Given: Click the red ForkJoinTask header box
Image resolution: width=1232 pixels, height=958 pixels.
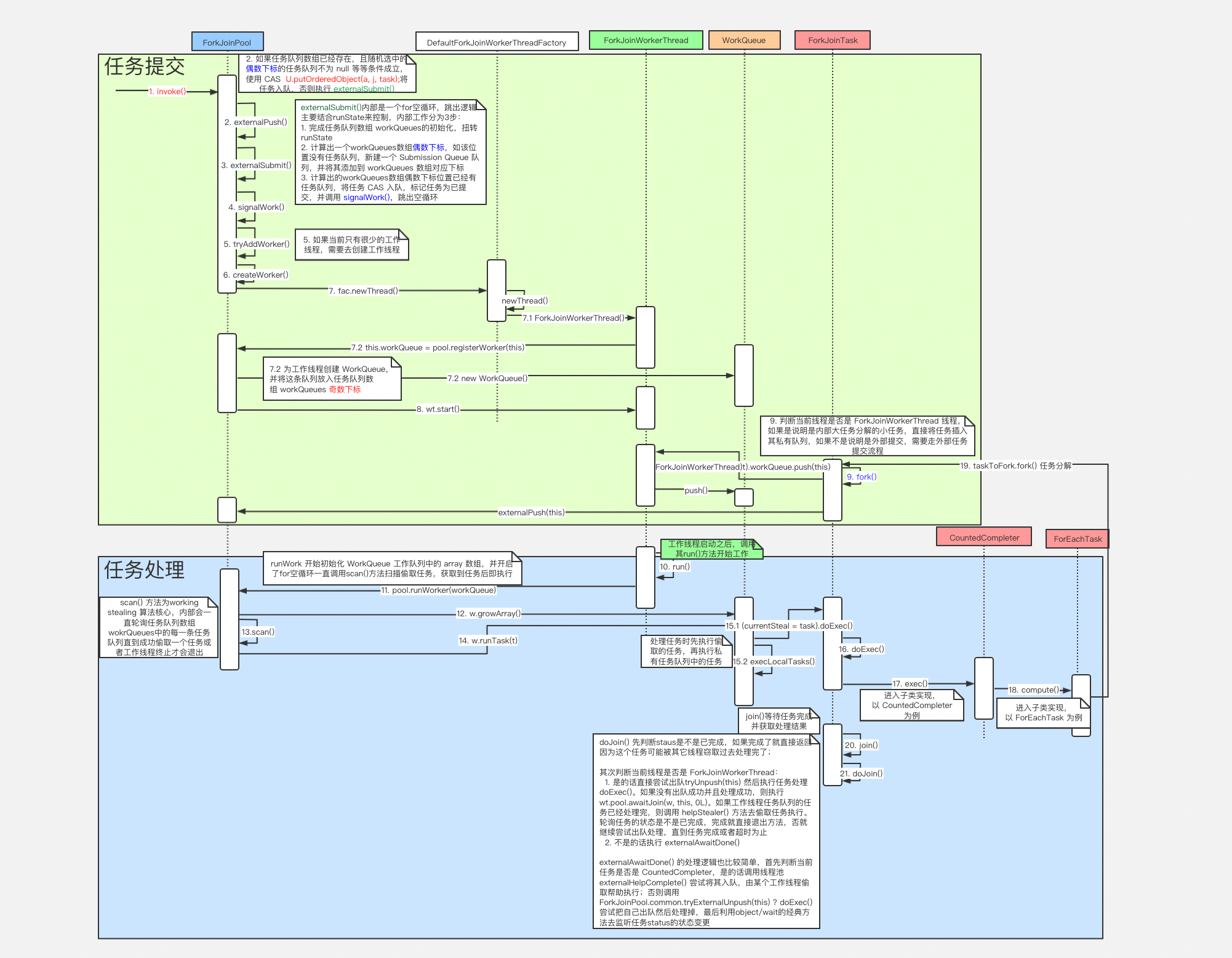Looking at the screenshot, I should [832, 40].
